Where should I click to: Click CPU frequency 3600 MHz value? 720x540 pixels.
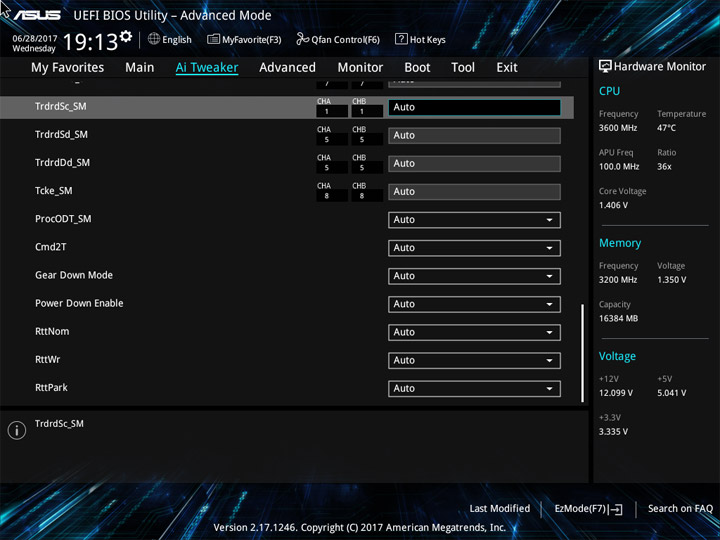pyautogui.click(x=618, y=128)
